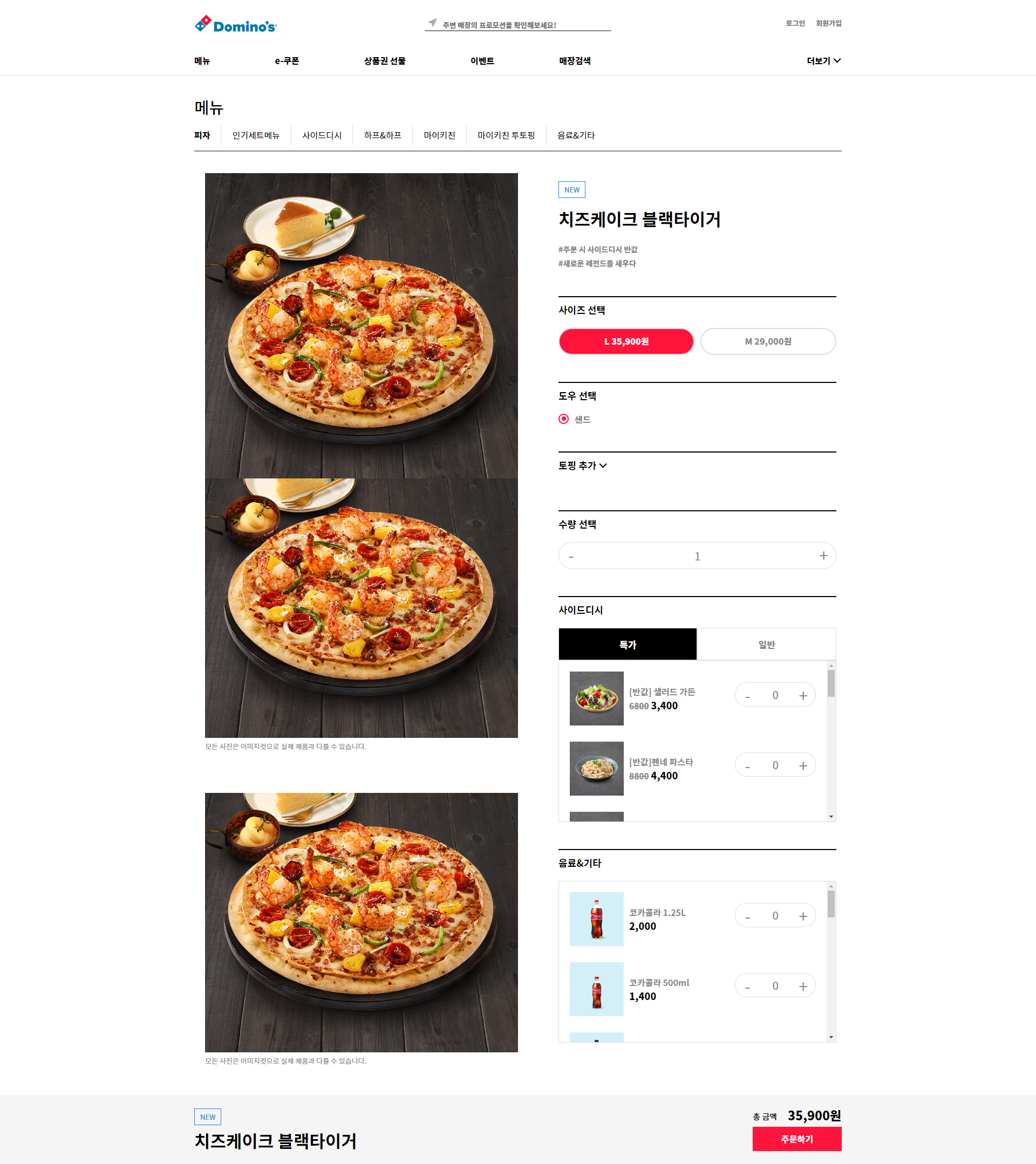The image size is (1036, 1164).
Task: Increase pizza quantity with plus button
Action: (823, 556)
